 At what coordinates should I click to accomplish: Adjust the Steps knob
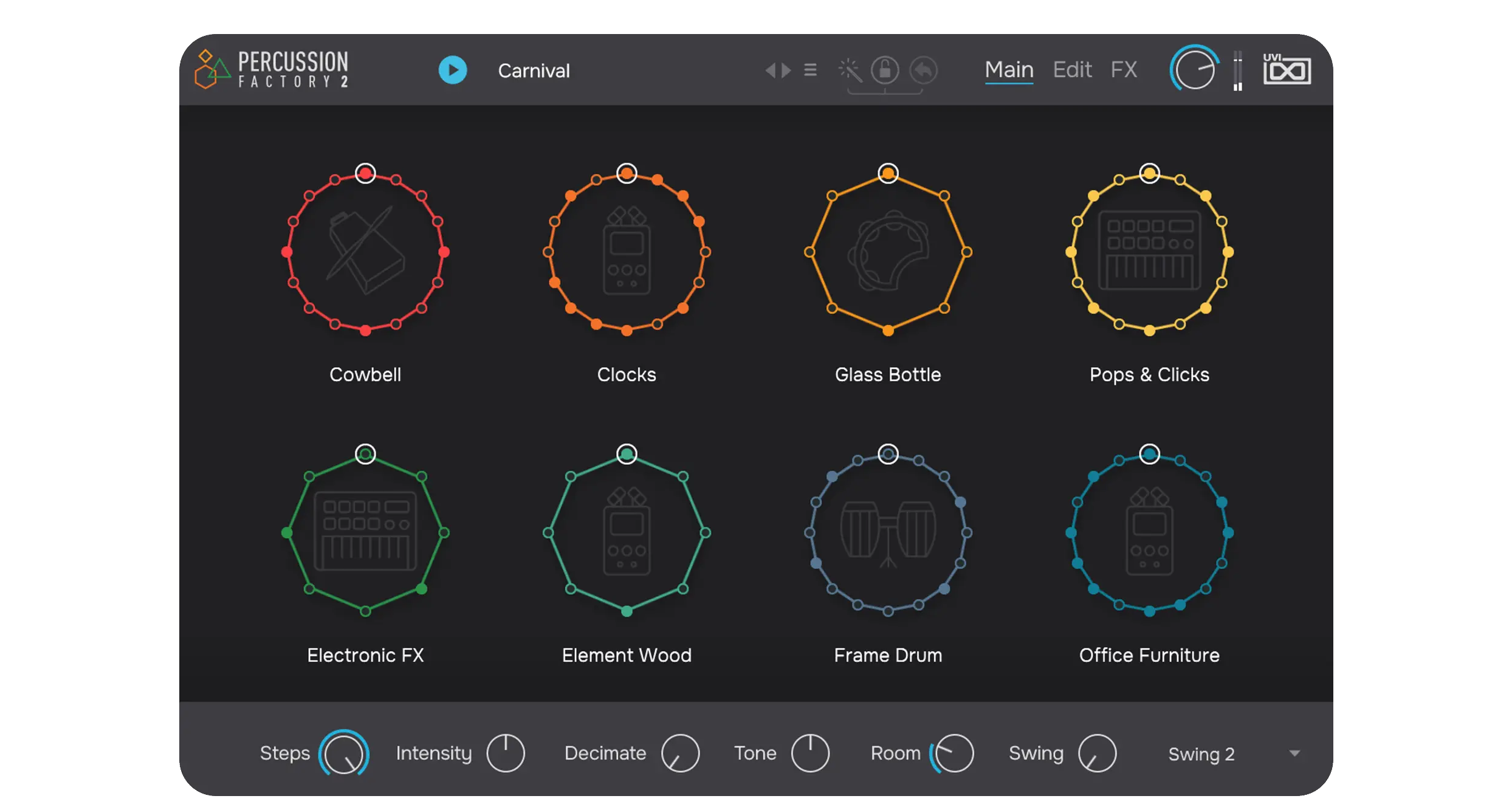tap(343, 754)
